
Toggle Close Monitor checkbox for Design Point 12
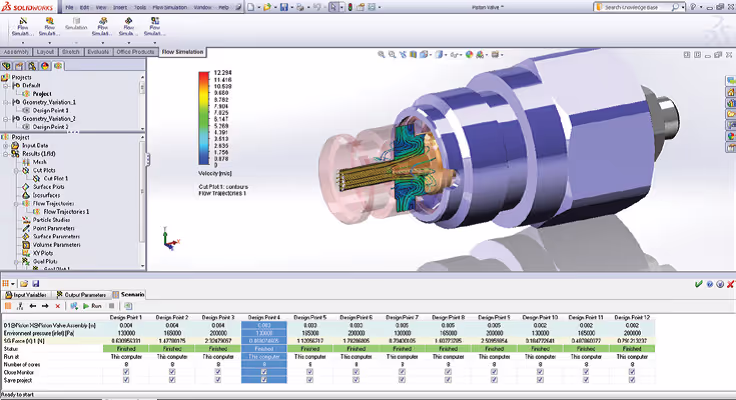coord(632,372)
